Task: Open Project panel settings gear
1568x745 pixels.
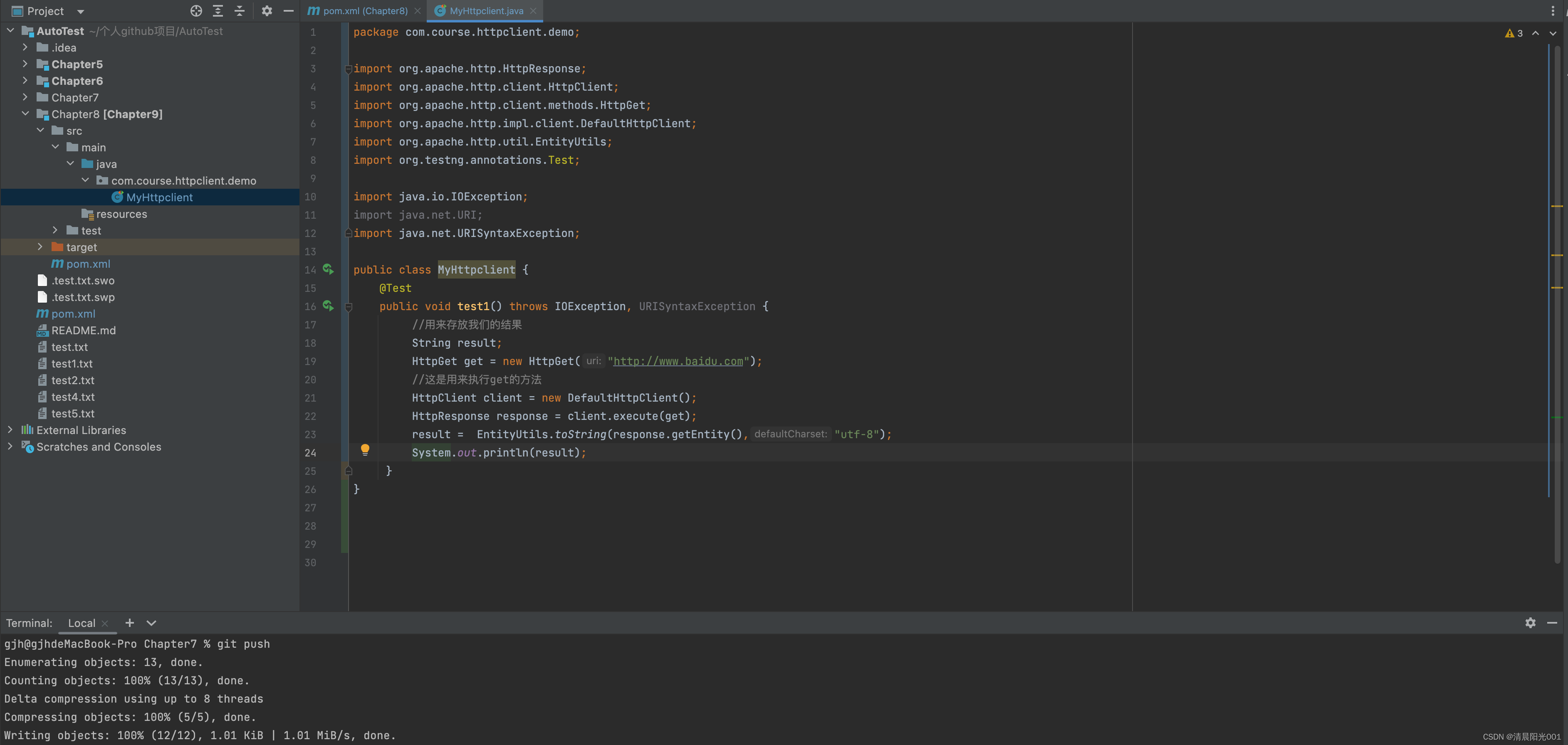Action: 267,11
